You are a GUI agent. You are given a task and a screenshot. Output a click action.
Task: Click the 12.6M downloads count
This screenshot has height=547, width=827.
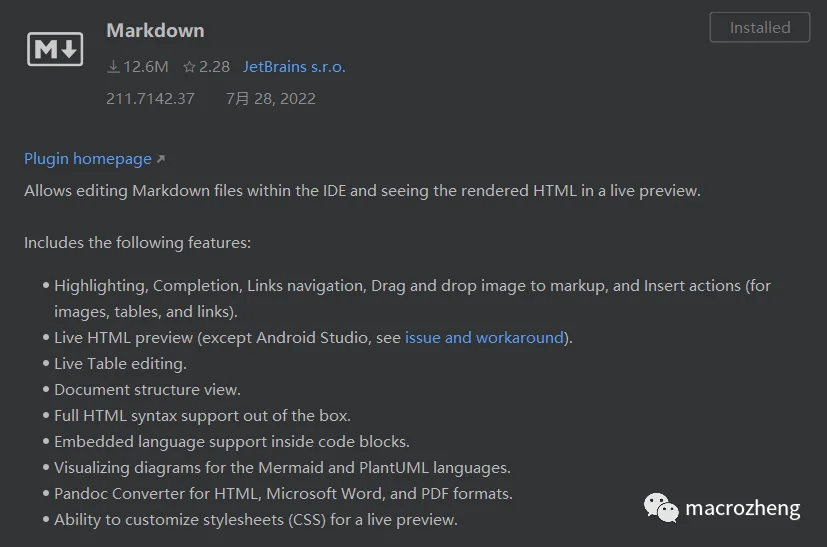coord(146,67)
